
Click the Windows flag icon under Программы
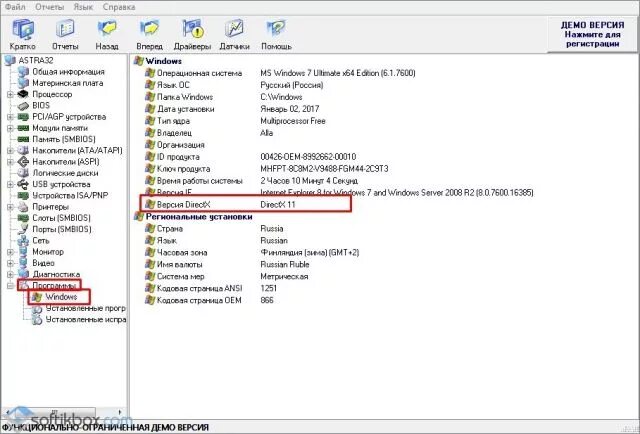point(37,297)
